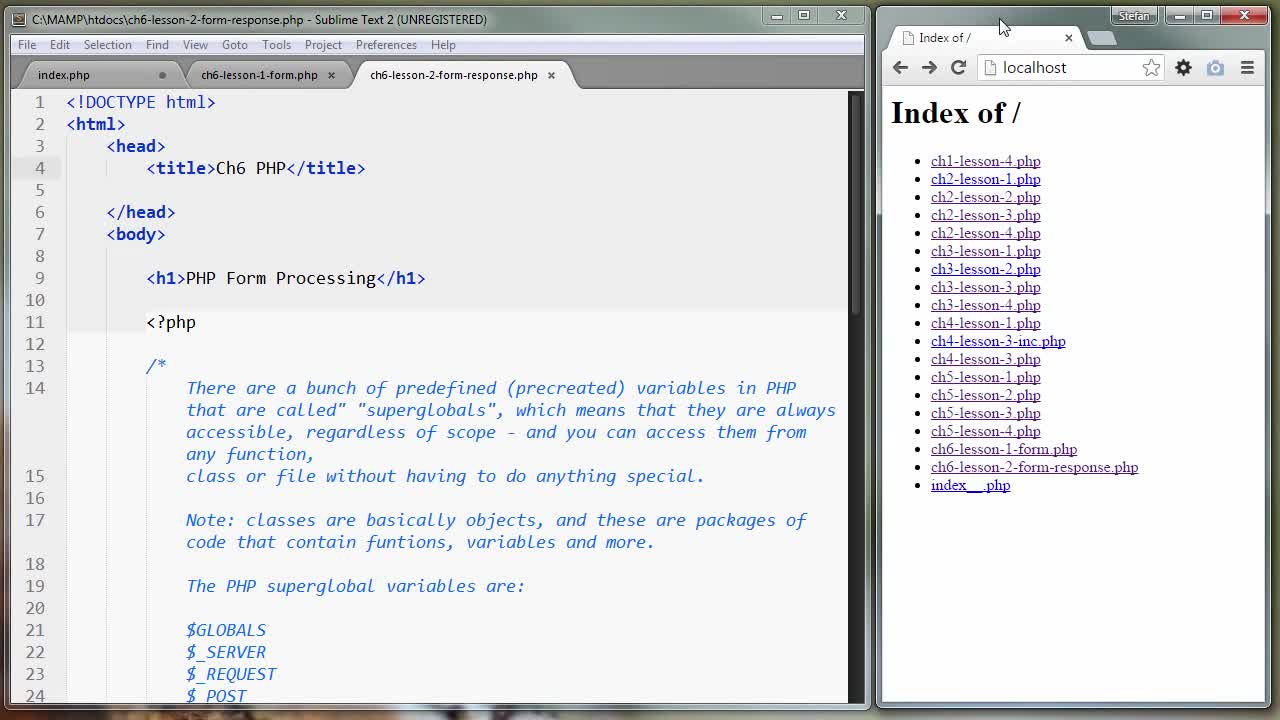The width and height of the screenshot is (1280, 720).
Task: Open the ch3-lesson-1.php link
Action: coord(985,251)
